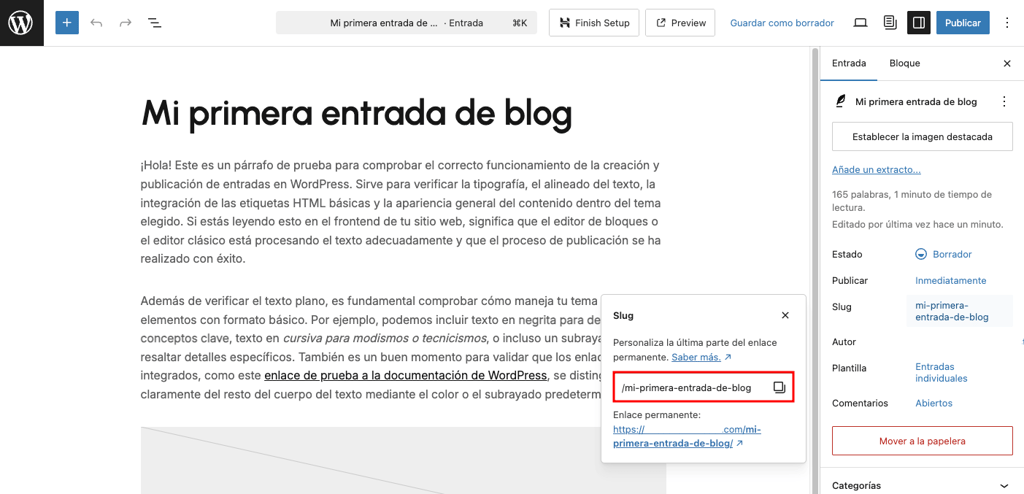Close the Slug popover

coord(785,316)
